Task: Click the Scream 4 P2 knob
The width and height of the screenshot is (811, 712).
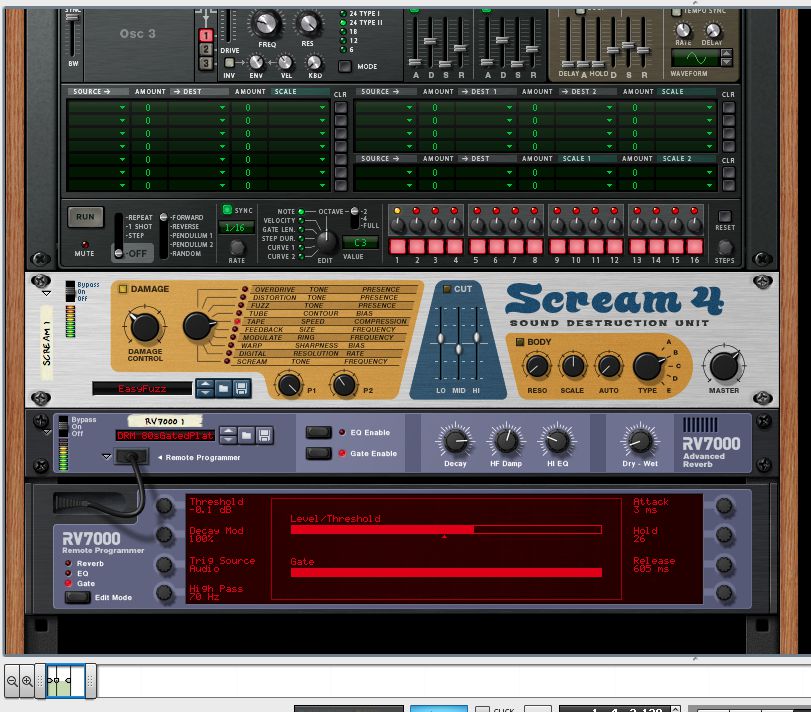Action: pos(344,385)
